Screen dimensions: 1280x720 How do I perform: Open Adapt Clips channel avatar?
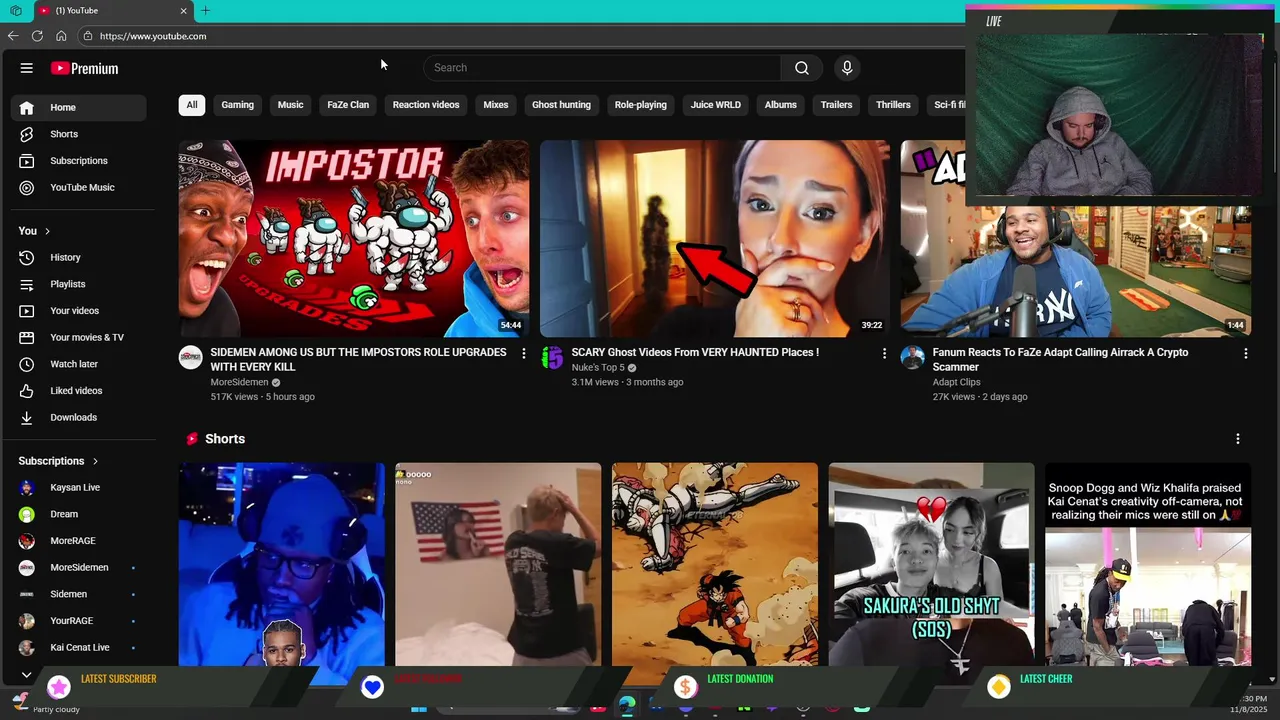[912, 358]
